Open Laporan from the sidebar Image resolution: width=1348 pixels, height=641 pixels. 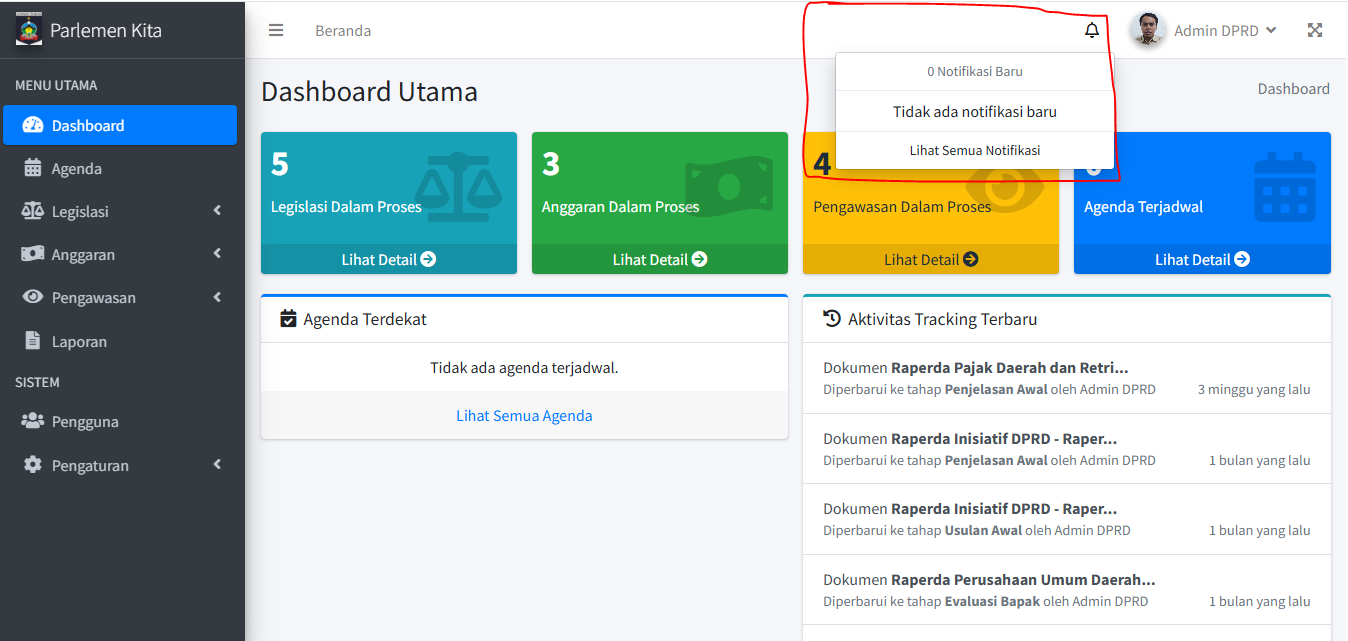coord(78,341)
